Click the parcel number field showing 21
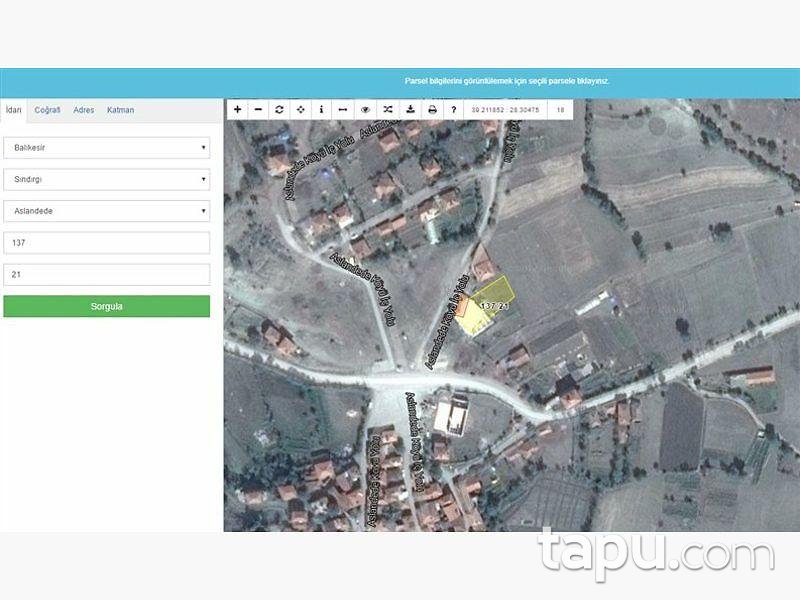This screenshot has height=600, width=800. pos(107,274)
